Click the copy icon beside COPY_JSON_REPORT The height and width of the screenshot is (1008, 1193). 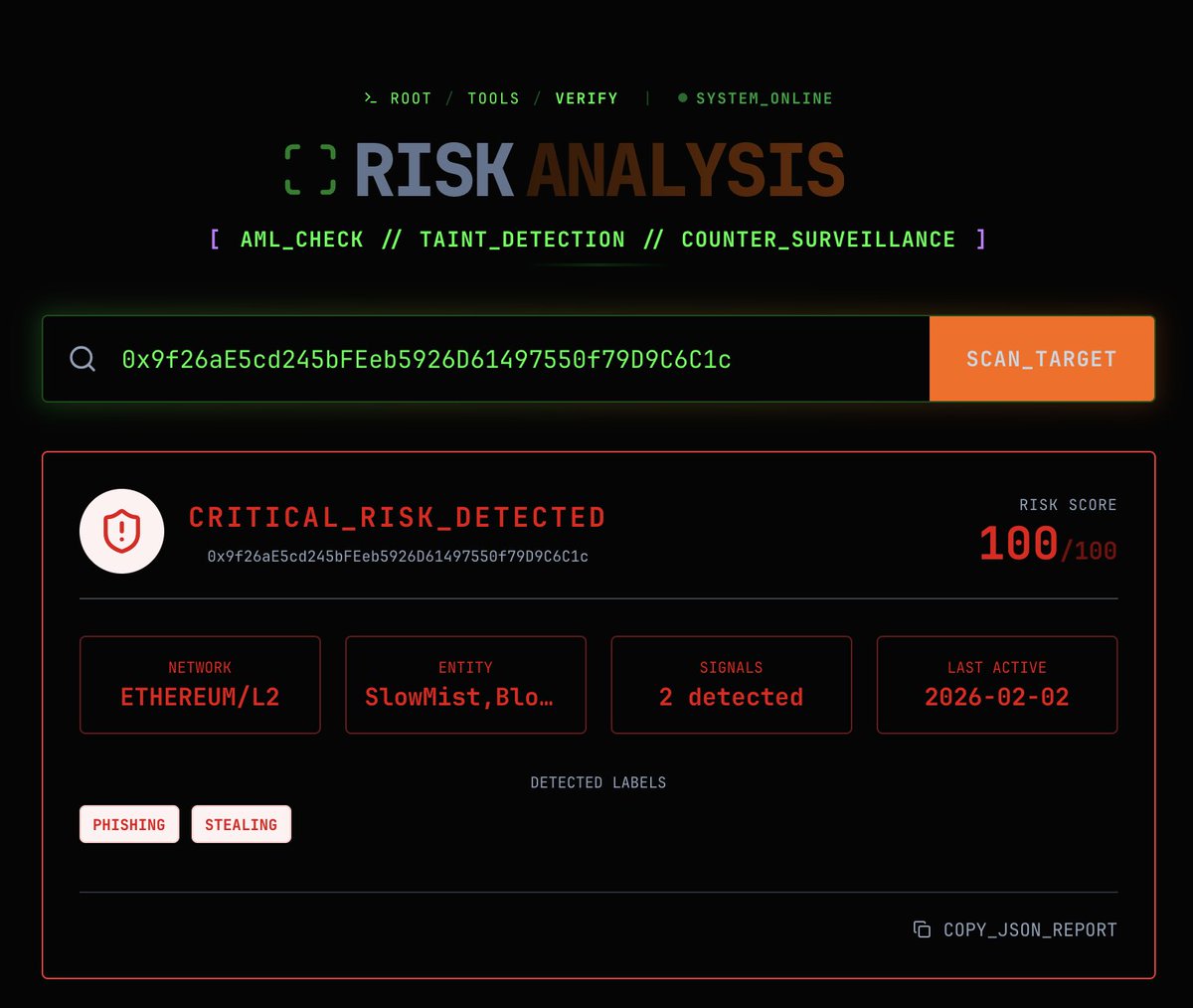tap(922, 929)
